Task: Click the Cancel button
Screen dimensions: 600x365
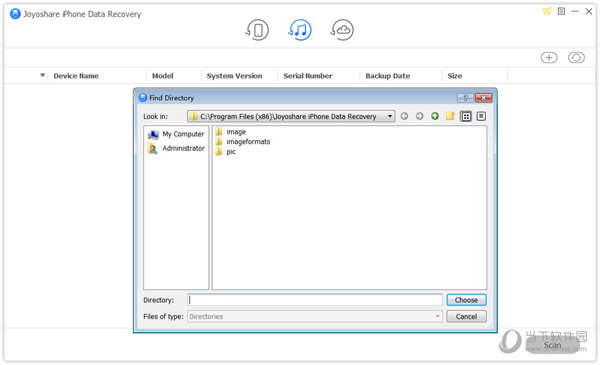Action: coord(466,316)
